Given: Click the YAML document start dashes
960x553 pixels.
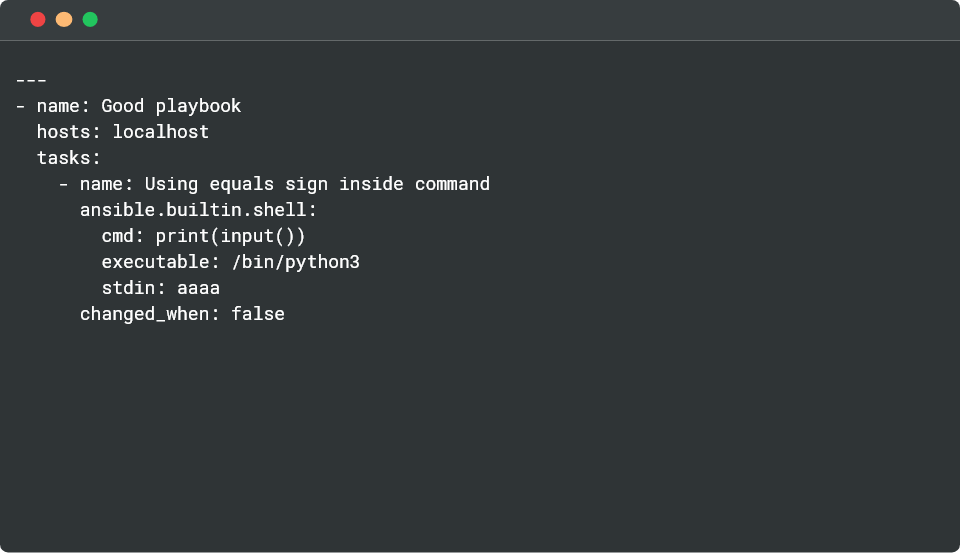Looking at the screenshot, I should click(x=32, y=80).
